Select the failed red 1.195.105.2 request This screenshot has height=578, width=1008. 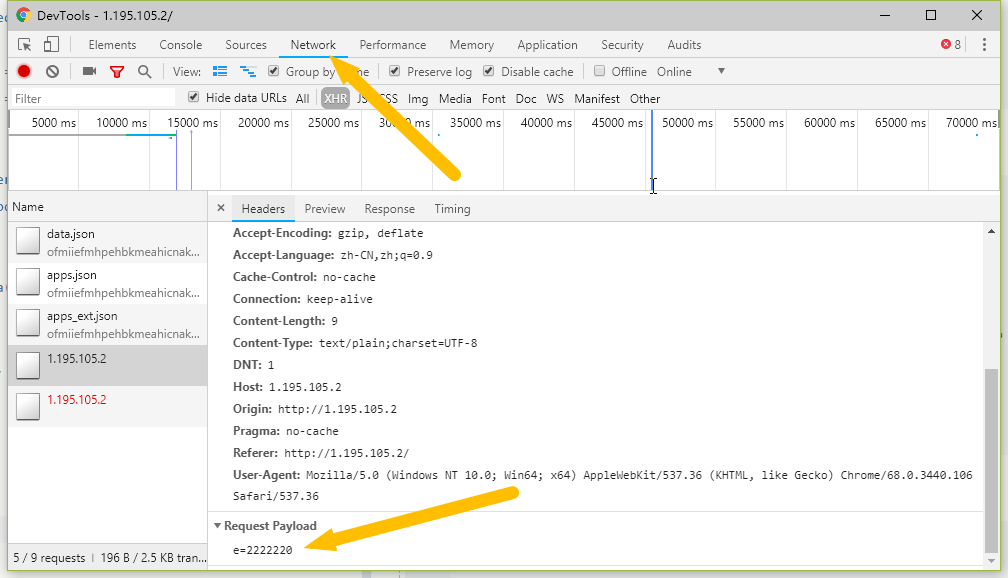click(x=108, y=406)
